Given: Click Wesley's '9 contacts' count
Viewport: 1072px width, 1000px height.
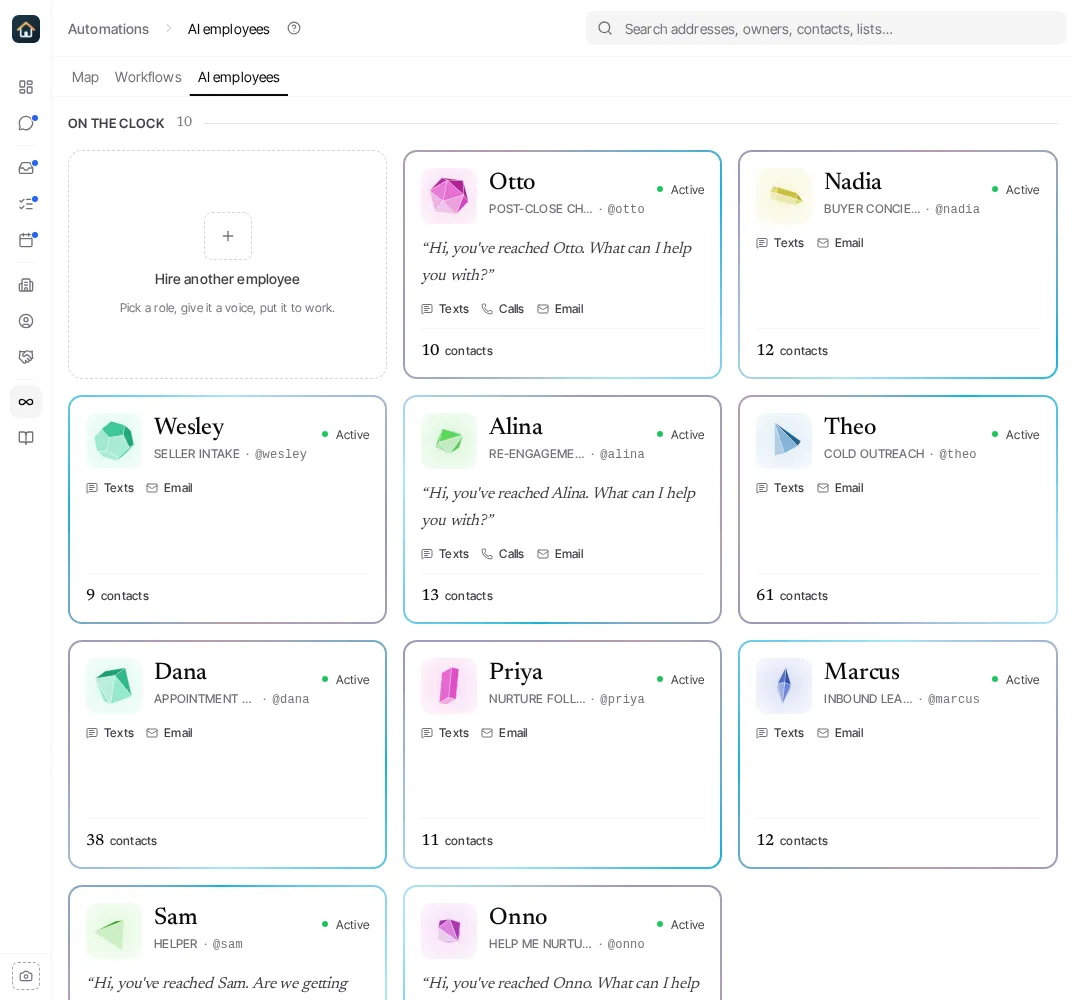Looking at the screenshot, I should coord(117,595).
